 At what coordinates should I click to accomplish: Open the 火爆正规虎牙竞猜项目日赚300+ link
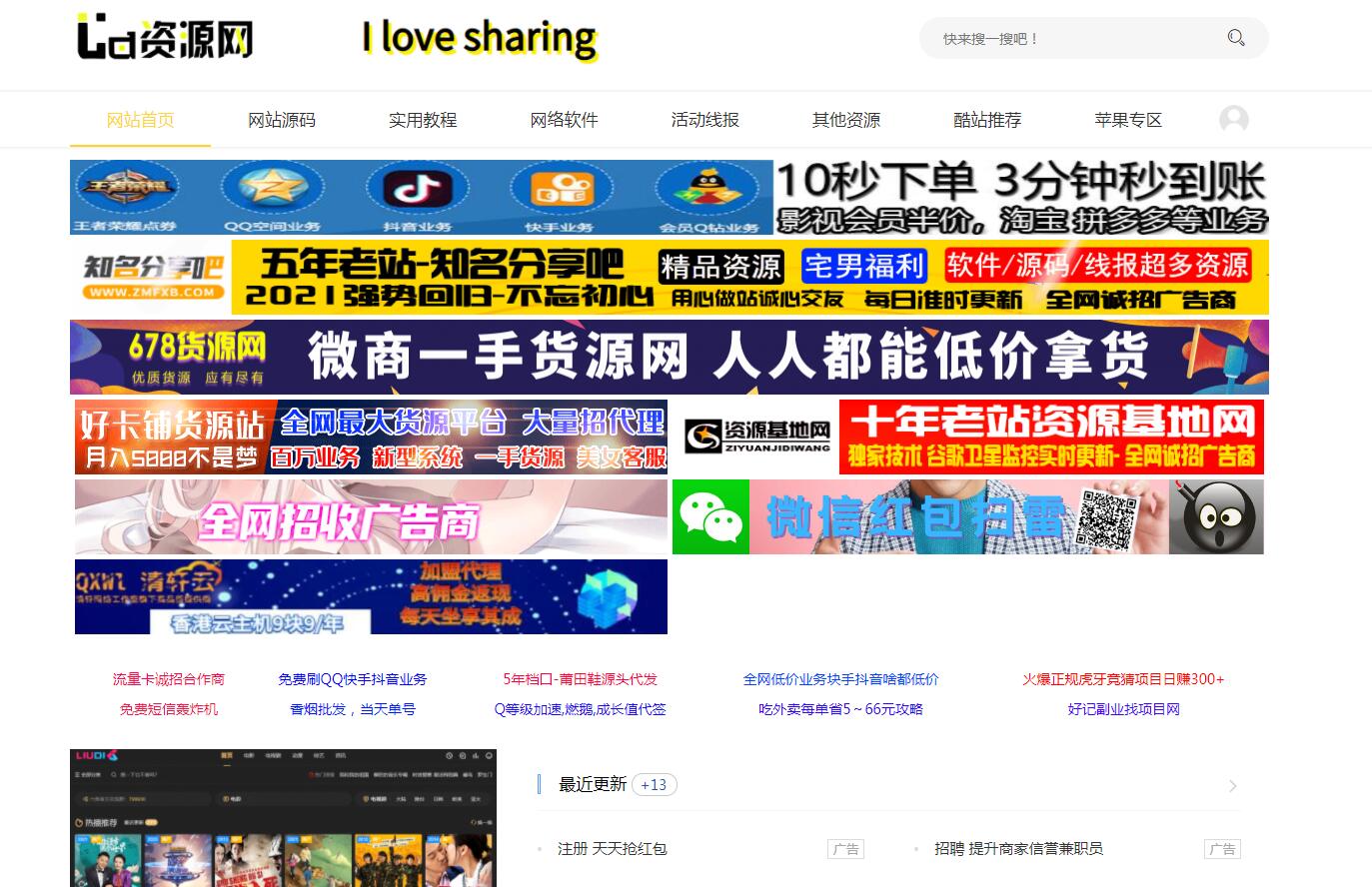[x=1123, y=679]
